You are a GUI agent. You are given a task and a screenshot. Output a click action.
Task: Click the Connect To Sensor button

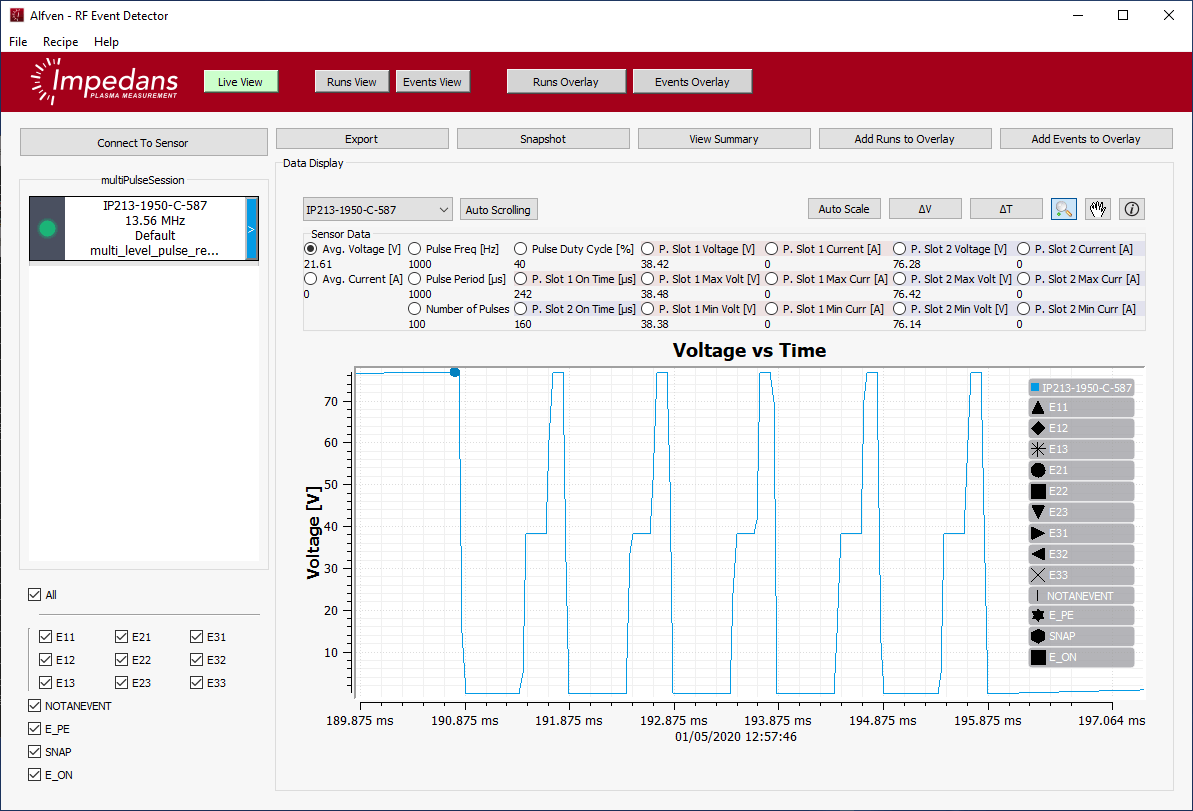tap(143, 143)
